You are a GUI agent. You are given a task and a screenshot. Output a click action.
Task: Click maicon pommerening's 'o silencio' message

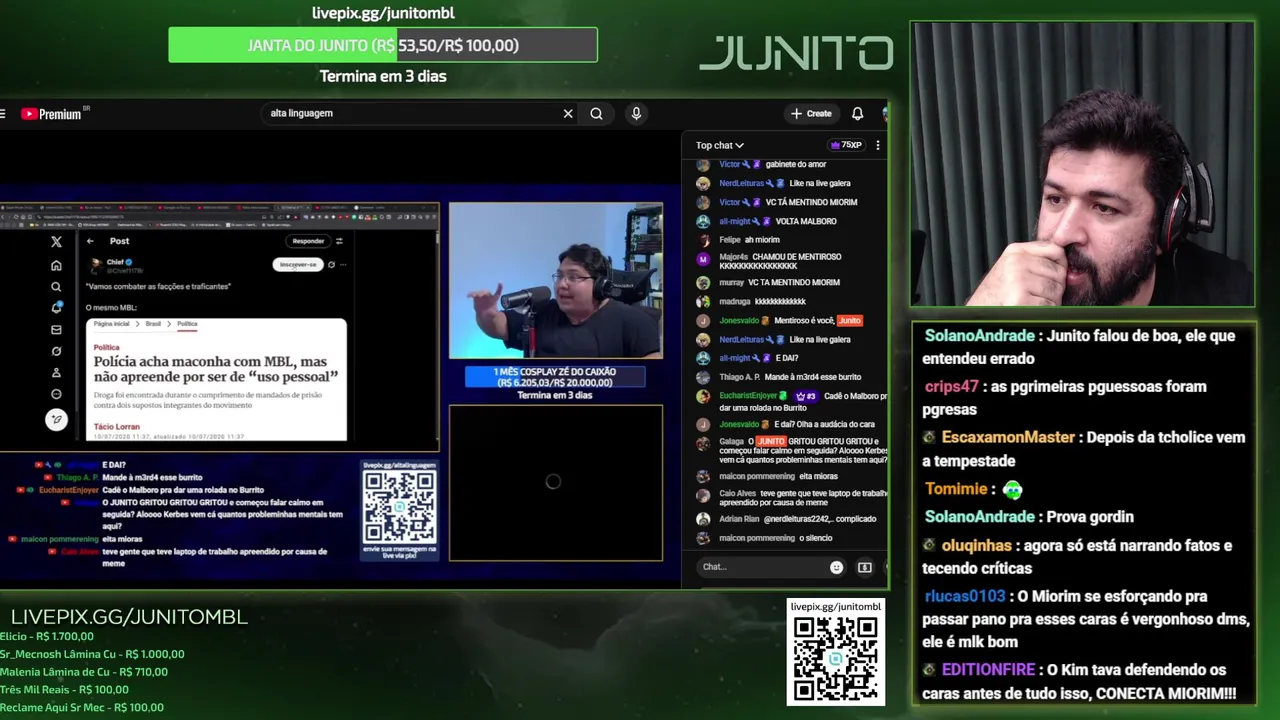(x=816, y=538)
